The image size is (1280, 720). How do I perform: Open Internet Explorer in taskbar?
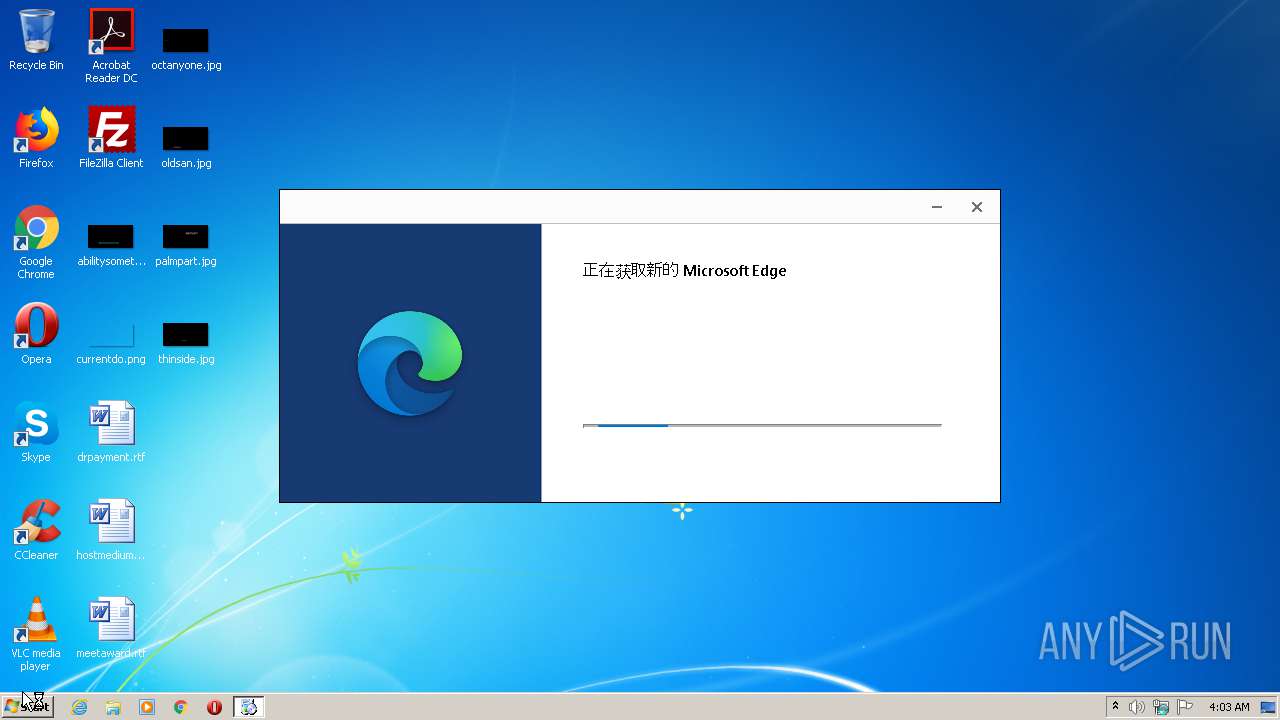click(x=79, y=707)
